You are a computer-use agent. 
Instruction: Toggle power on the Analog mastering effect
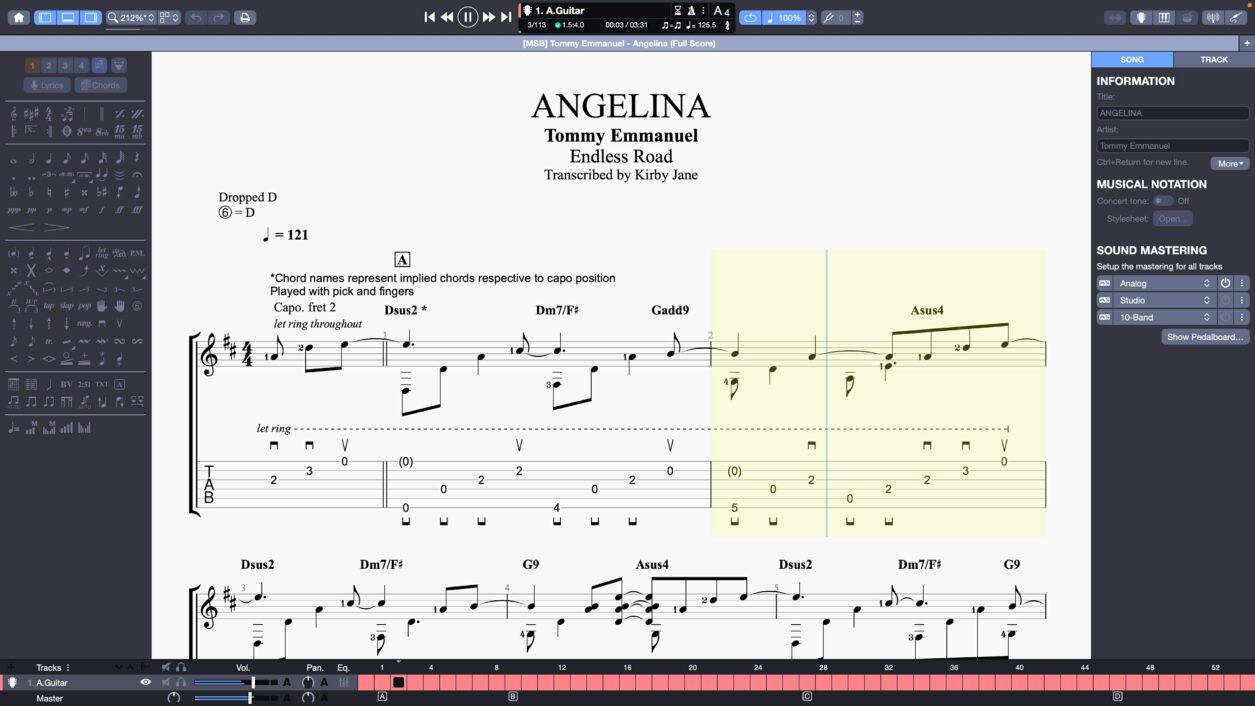1226,285
